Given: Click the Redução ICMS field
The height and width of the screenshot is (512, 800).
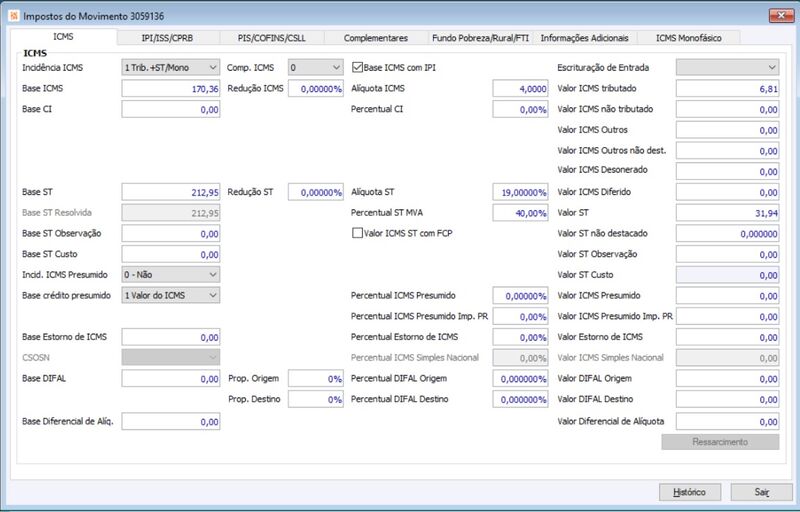Looking at the screenshot, I should pyautogui.click(x=316, y=88).
